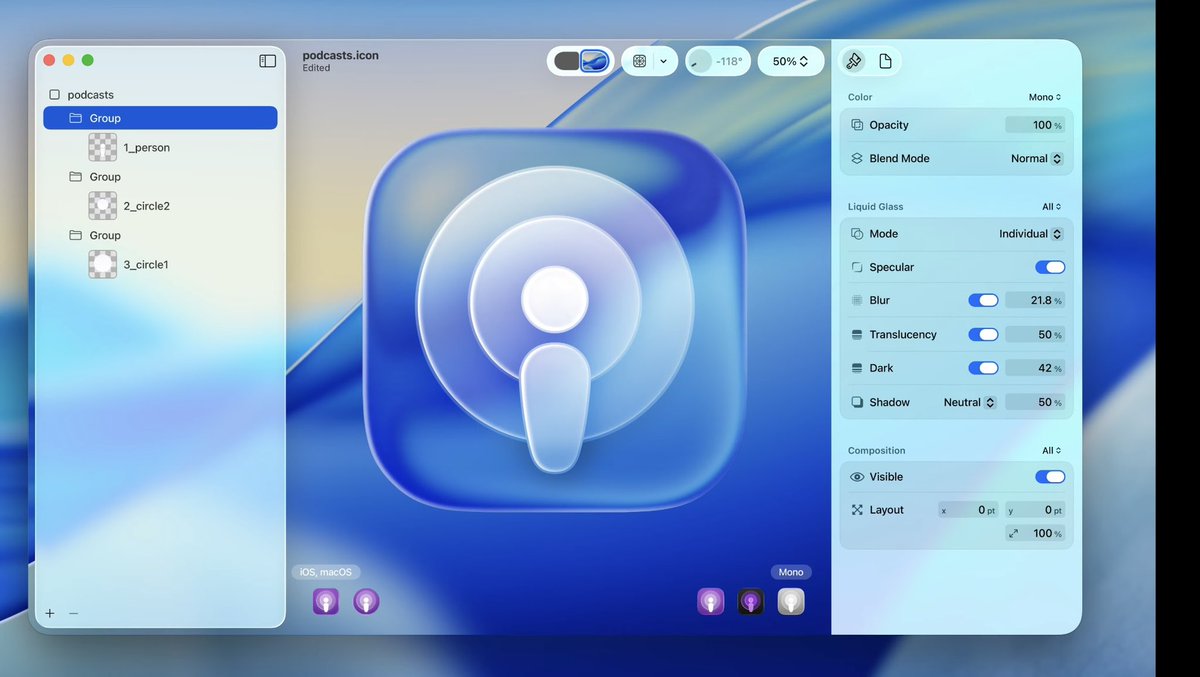Screen dimensions: 1200x677
Task: Open the 50% zoom level stepper
Action: click(790, 61)
